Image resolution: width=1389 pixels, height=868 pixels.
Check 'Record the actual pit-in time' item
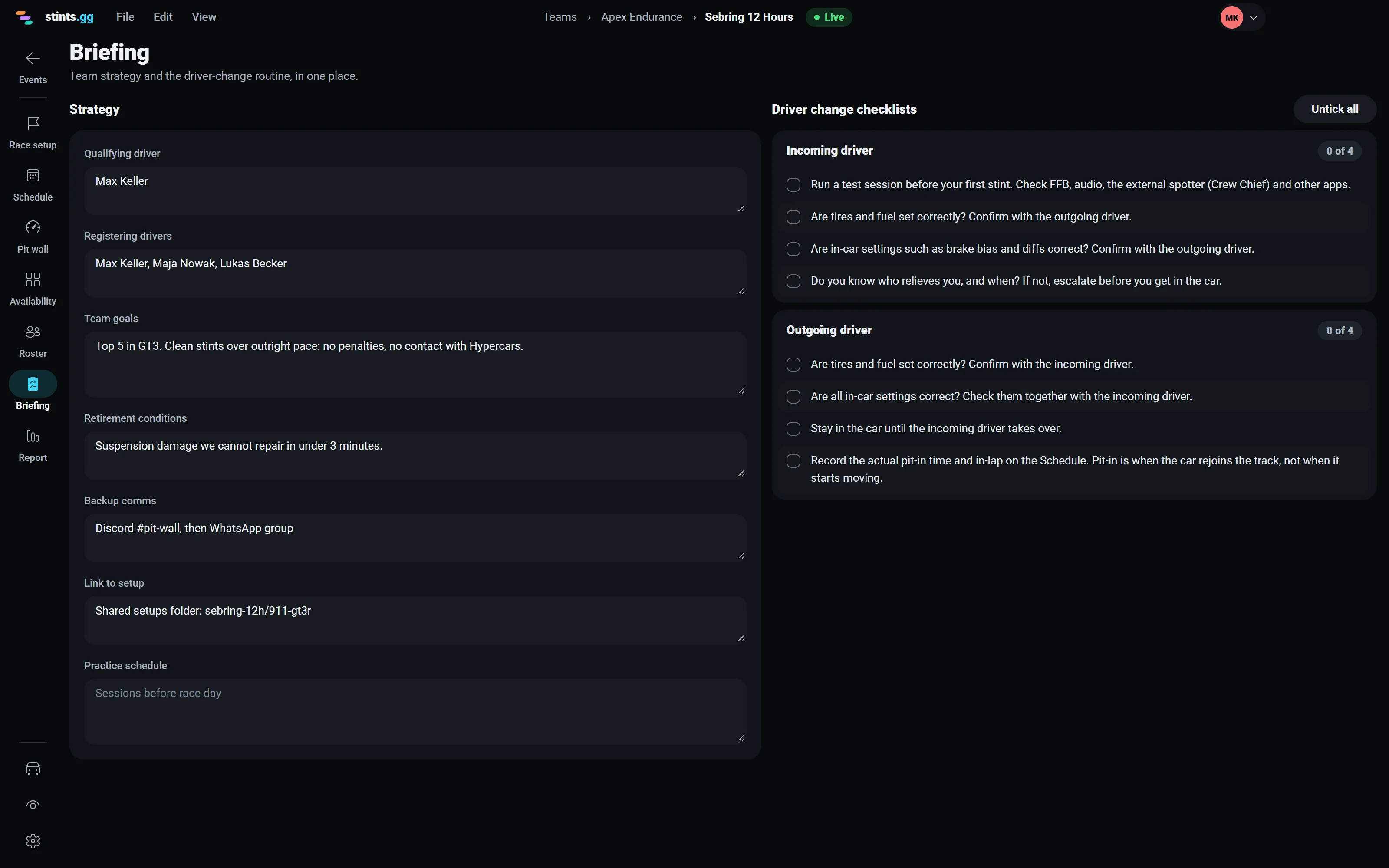pos(793,461)
